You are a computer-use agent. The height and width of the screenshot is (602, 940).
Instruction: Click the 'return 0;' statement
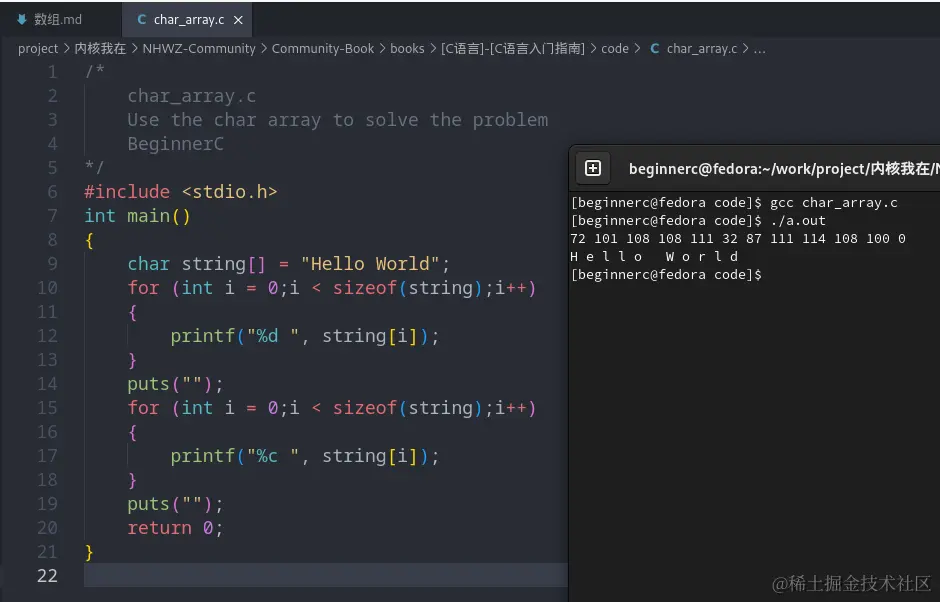coord(175,528)
